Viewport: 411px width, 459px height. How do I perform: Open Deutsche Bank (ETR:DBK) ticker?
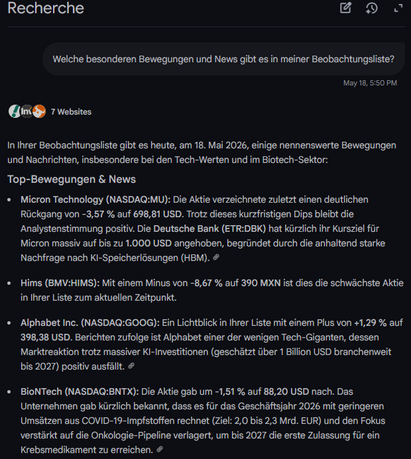[210, 229]
